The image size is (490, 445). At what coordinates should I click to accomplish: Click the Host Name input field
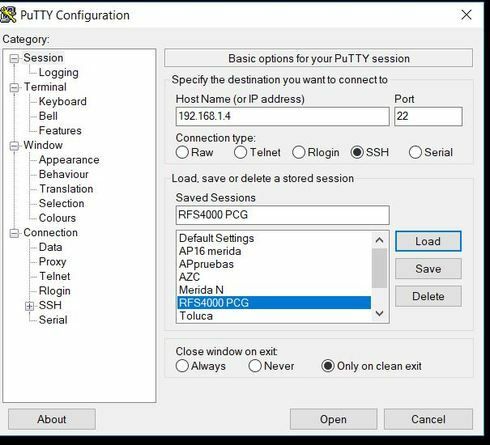(282, 116)
